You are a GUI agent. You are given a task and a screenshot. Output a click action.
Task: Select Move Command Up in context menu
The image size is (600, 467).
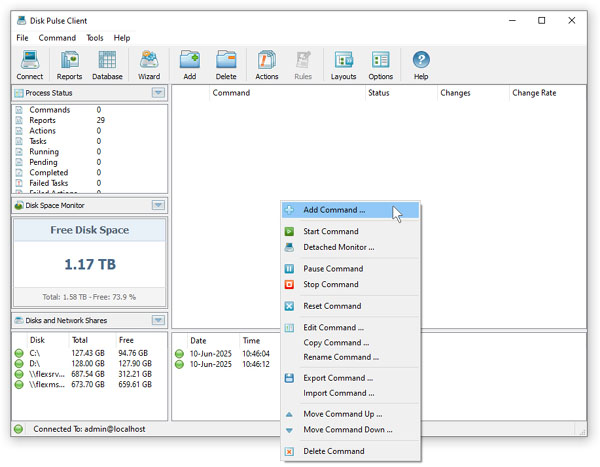(350, 414)
